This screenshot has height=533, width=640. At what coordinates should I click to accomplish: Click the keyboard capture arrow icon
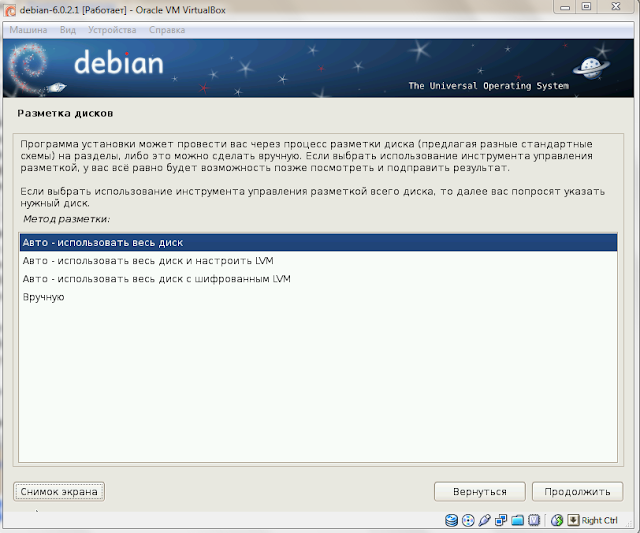coord(573,520)
